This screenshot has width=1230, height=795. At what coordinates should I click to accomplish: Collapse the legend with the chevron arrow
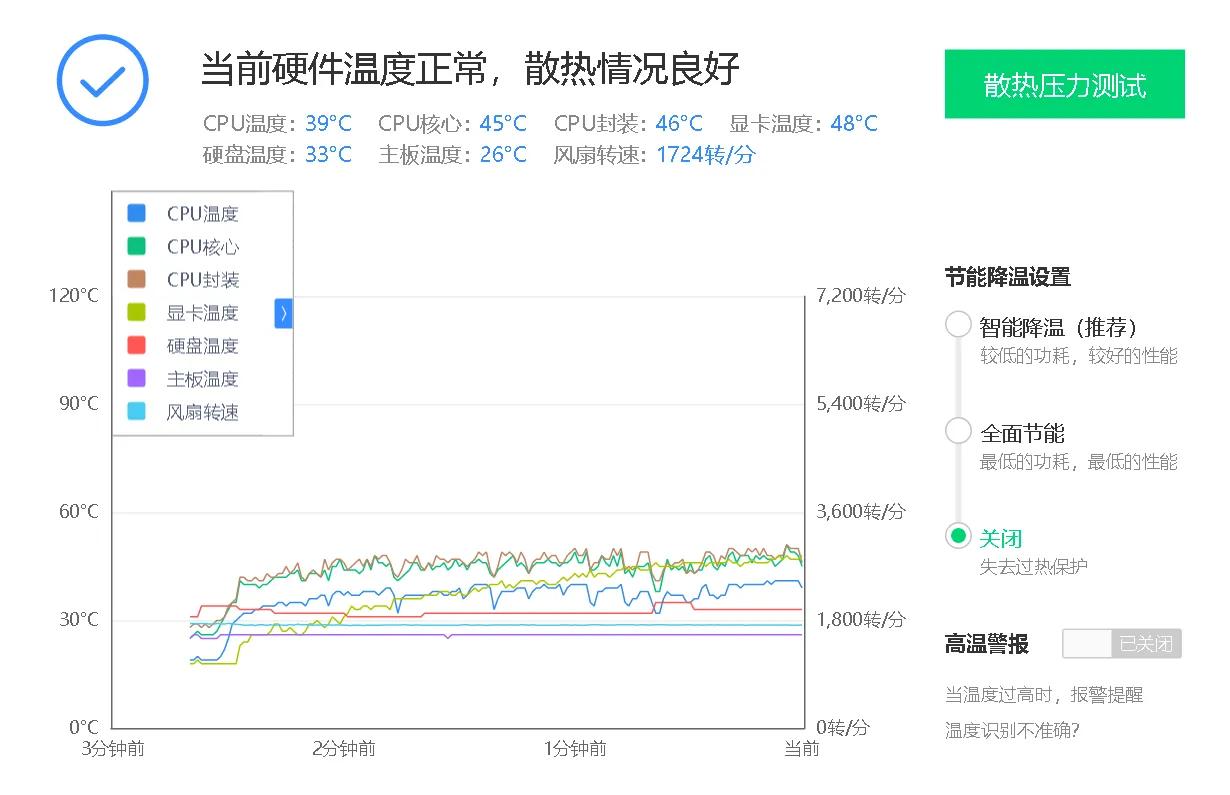(283, 313)
